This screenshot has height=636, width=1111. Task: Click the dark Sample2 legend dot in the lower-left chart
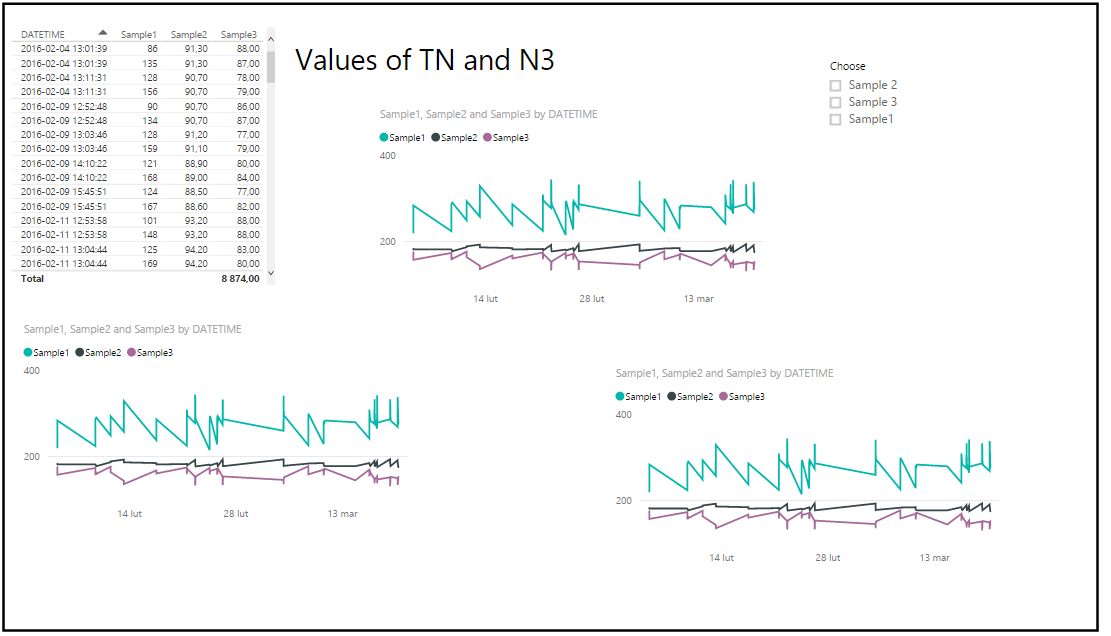coord(80,352)
